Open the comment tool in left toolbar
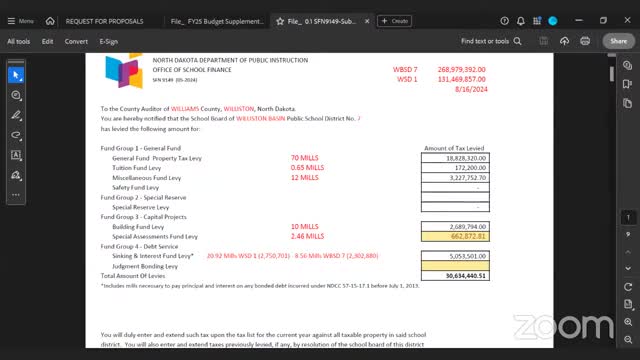Screen dimensions: 640x360 (16, 95)
